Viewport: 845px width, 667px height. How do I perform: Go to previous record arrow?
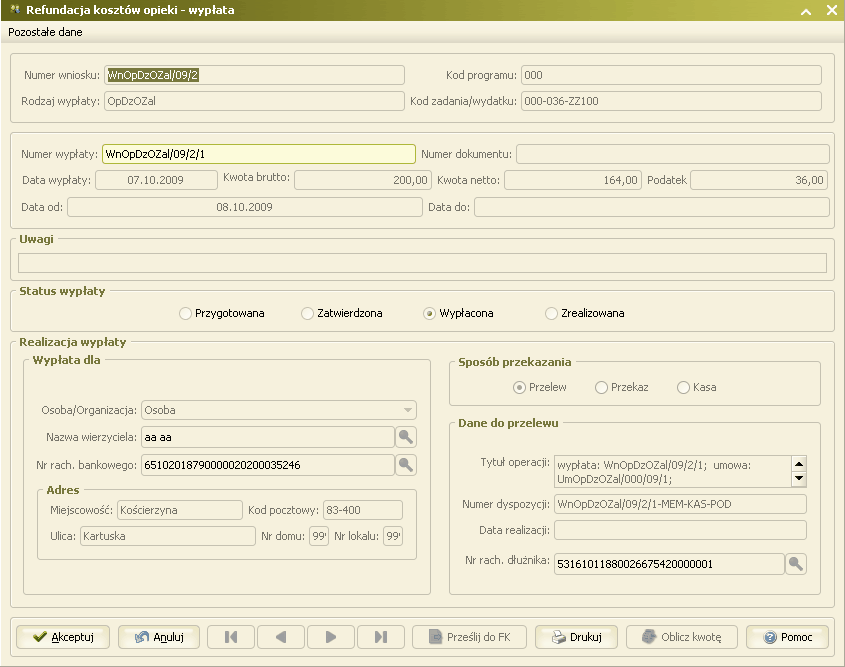pos(281,637)
